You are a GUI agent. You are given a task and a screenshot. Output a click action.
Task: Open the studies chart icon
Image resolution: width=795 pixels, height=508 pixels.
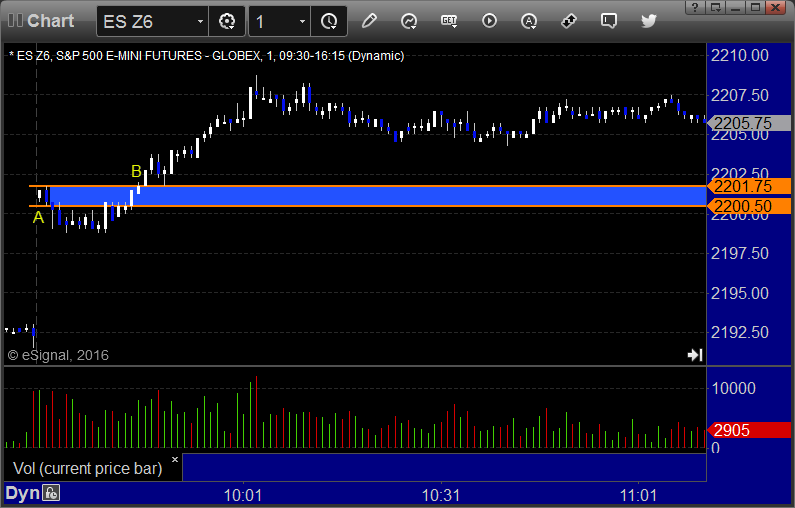[x=409, y=21]
